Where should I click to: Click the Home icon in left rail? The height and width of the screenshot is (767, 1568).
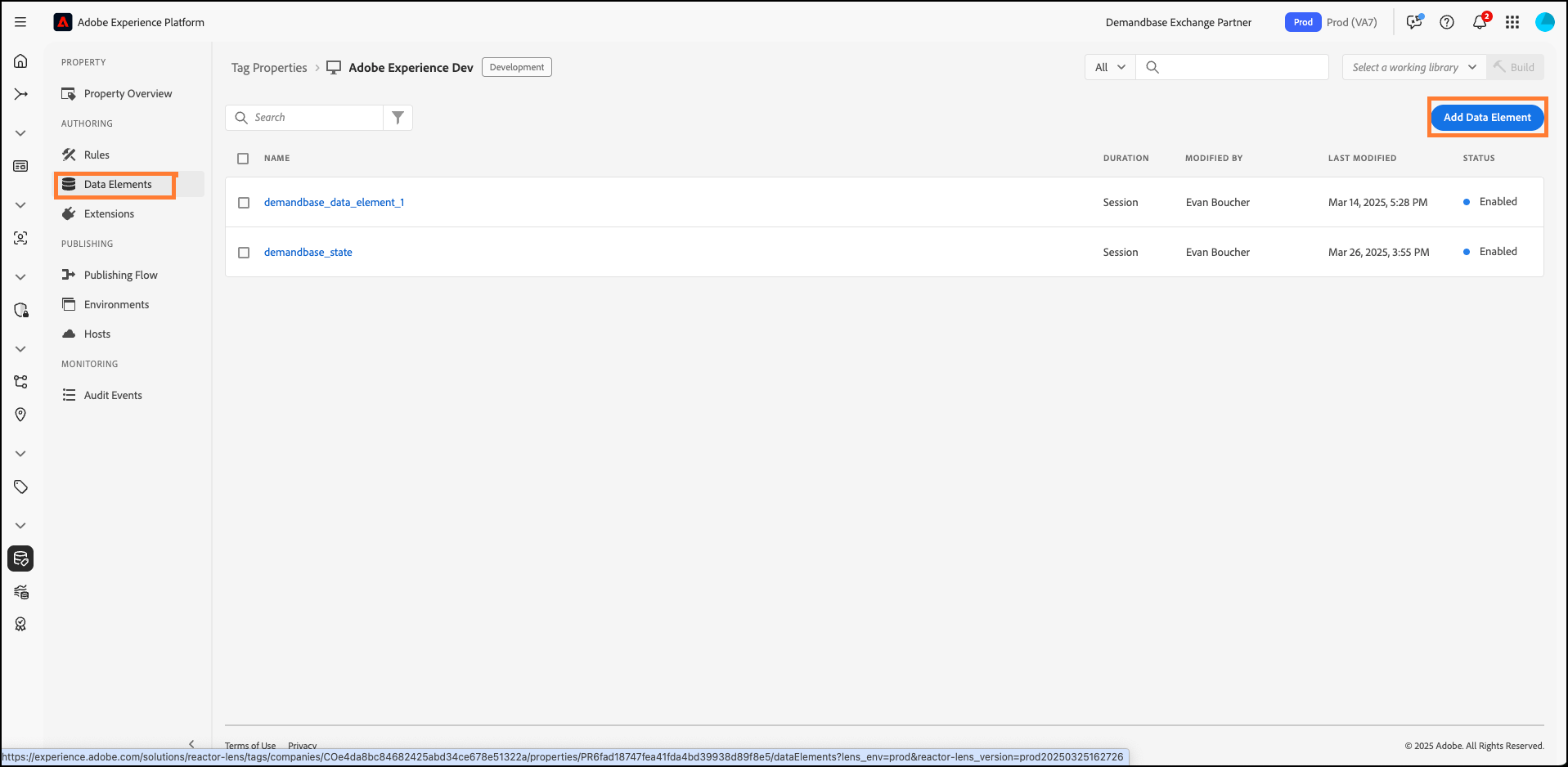click(x=21, y=61)
